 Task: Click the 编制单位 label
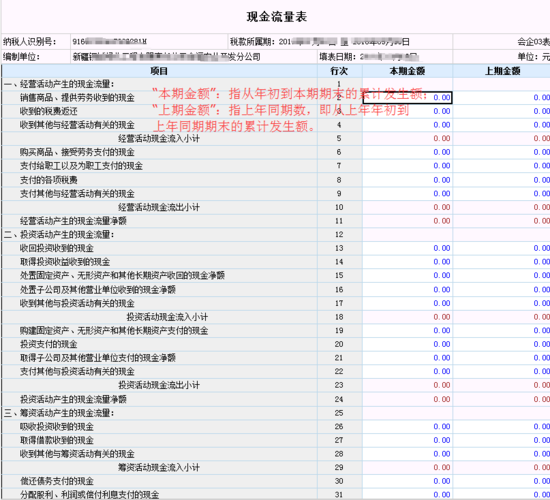[x=21, y=57]
